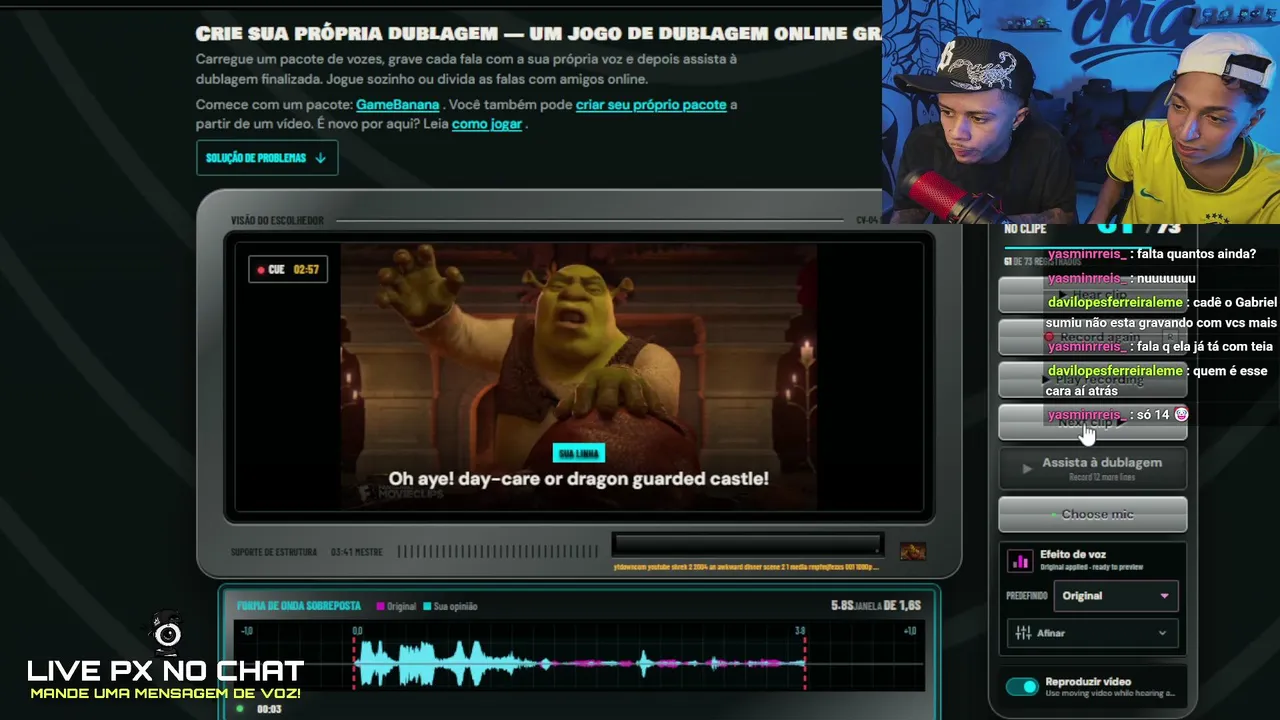The image size is (1280, 720).
Task: Click the cyan 'Sua opinião' legend swatch
Action: click(x=427, y=606)
